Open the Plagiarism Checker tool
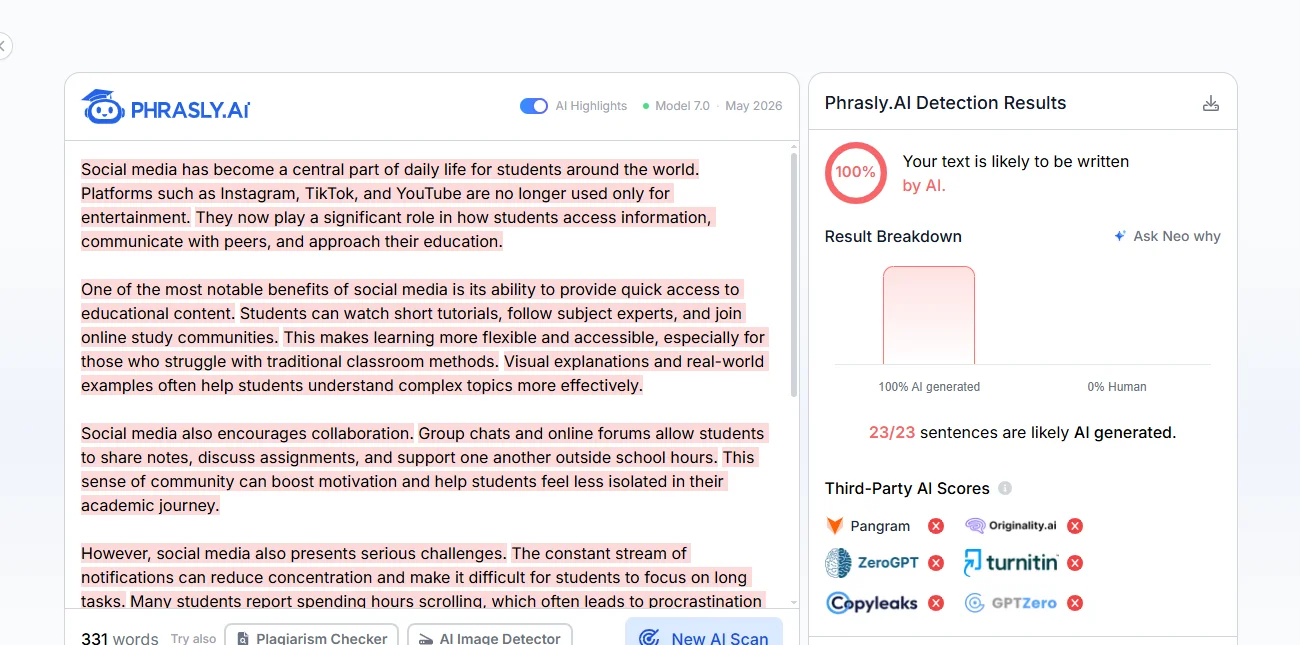The image size is (1300, 645). coord(311,638)
